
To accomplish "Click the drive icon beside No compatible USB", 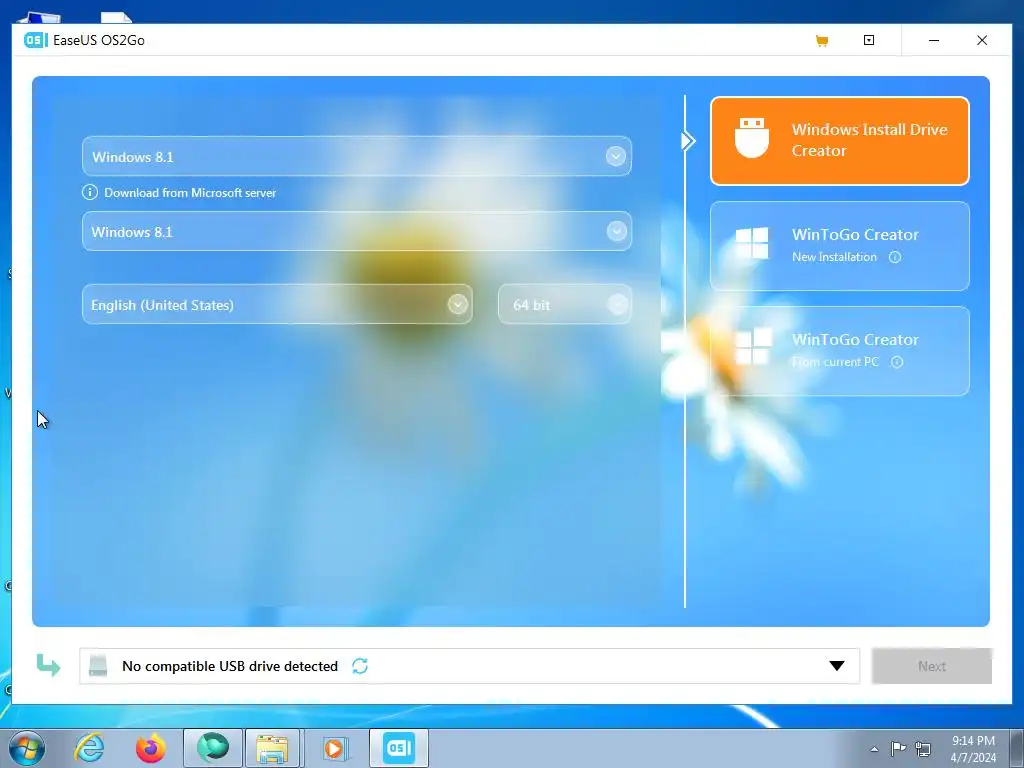I will (x=98, y=665).
